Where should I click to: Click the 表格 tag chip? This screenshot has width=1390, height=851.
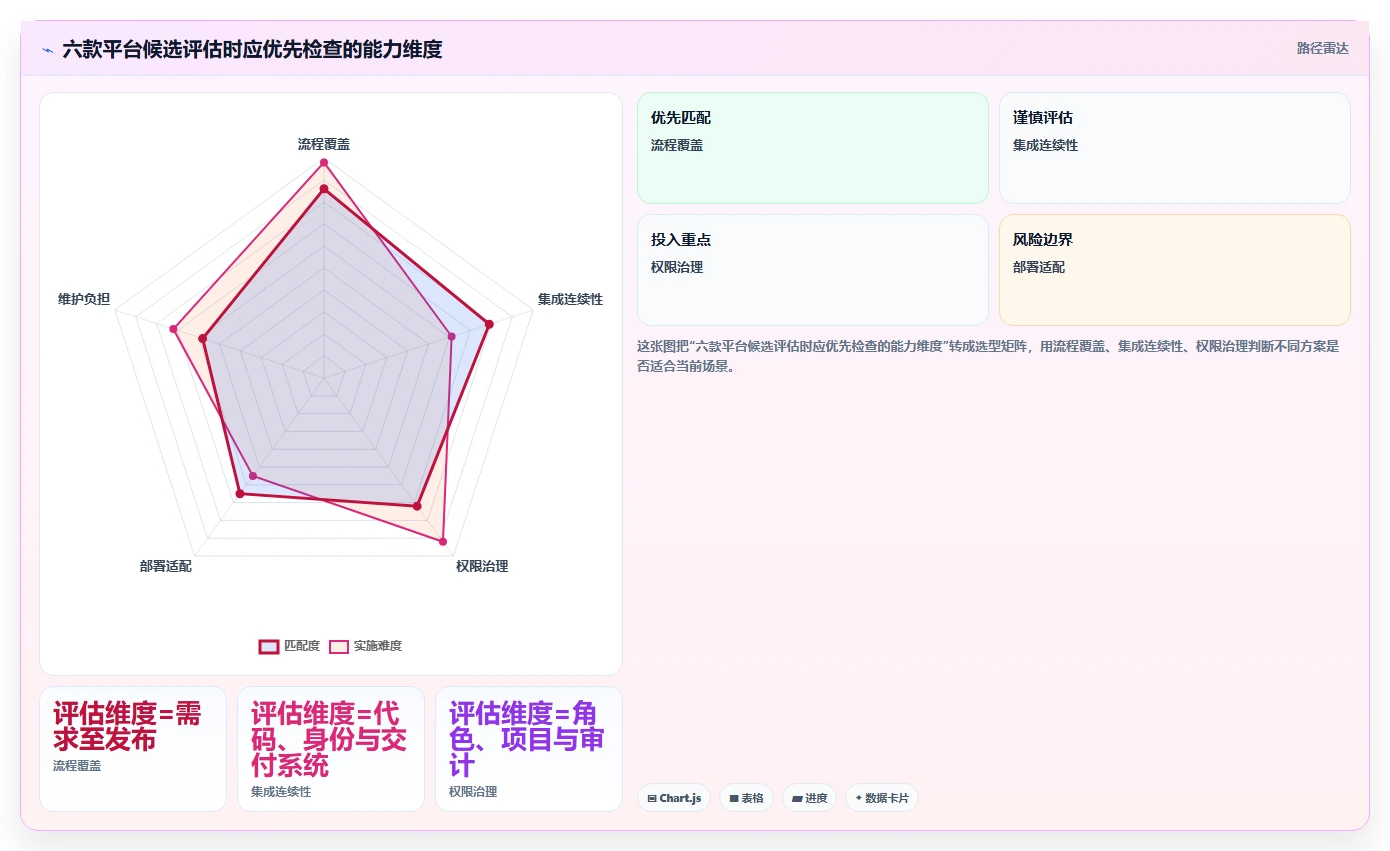(746, 798)
